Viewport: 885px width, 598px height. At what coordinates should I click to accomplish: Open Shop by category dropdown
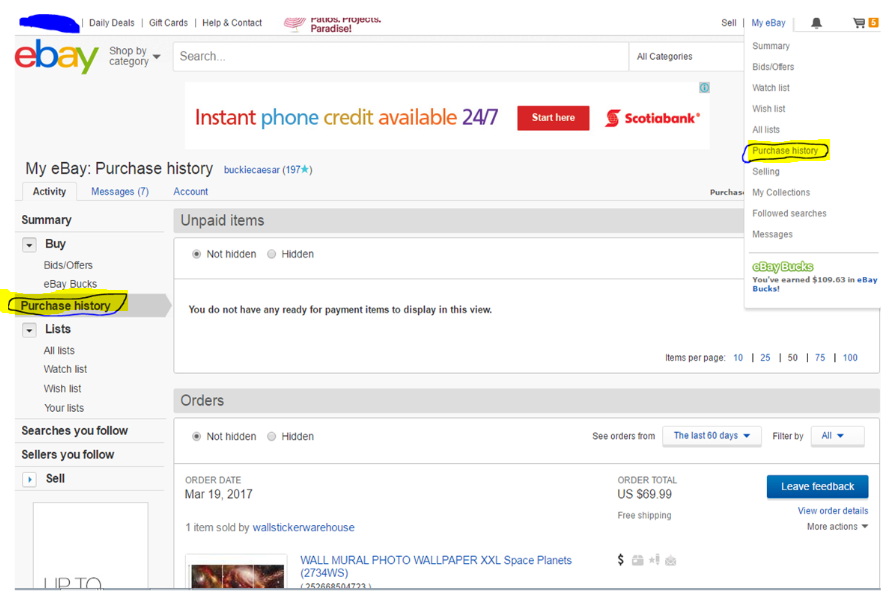134,56
